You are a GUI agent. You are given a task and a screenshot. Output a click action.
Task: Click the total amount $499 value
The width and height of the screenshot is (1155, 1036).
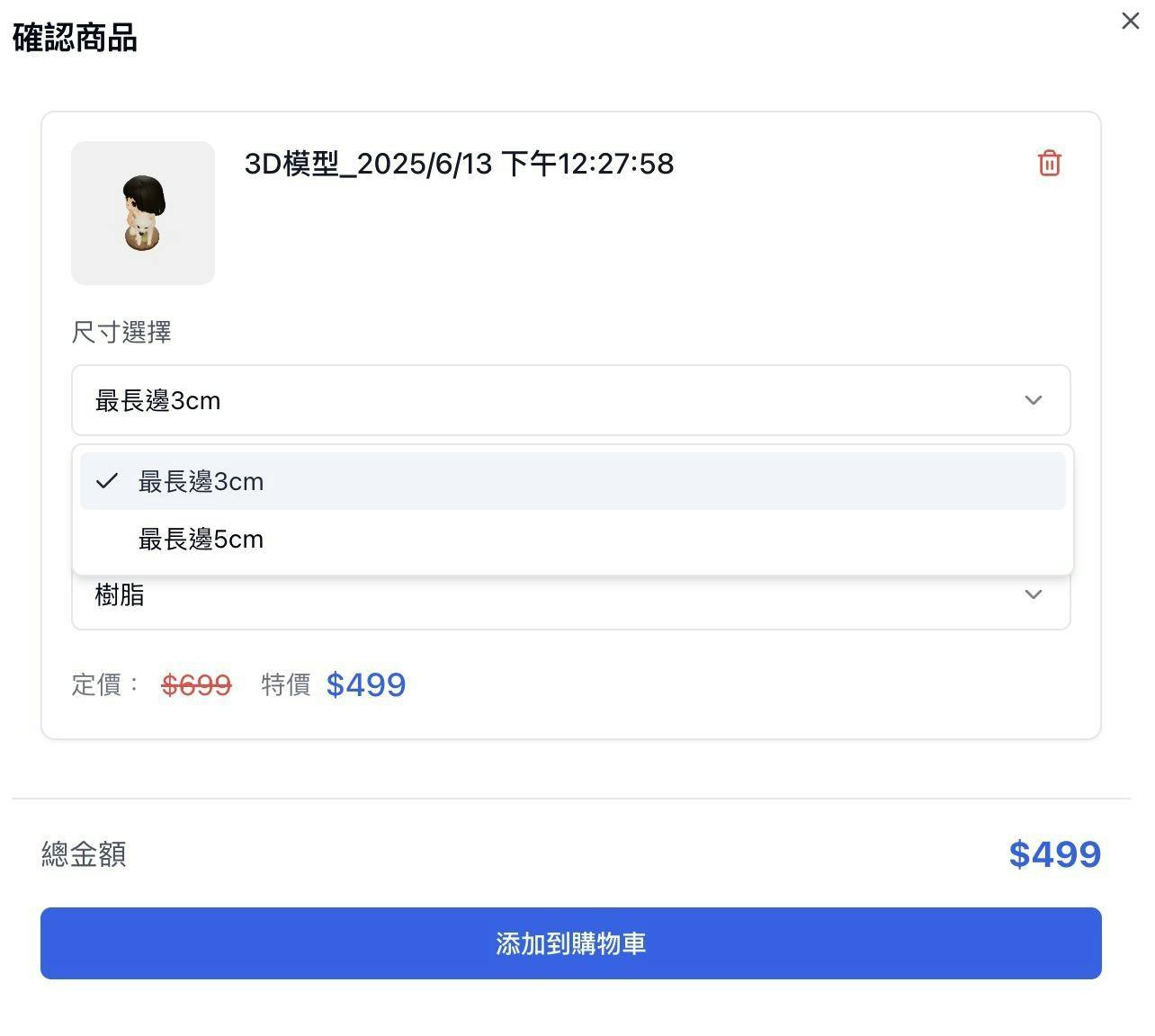coord(1055,854)
